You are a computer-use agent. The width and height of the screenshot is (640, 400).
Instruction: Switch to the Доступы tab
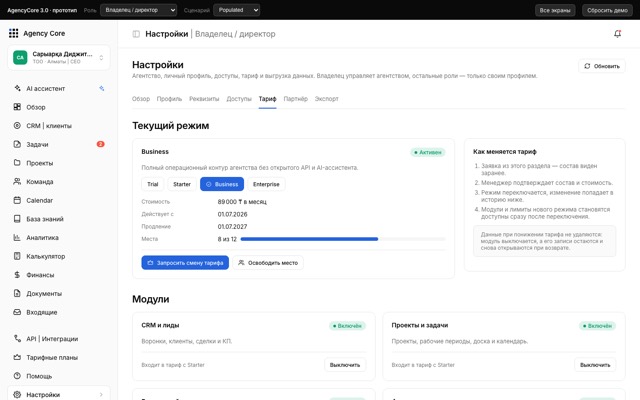[239, 99]
